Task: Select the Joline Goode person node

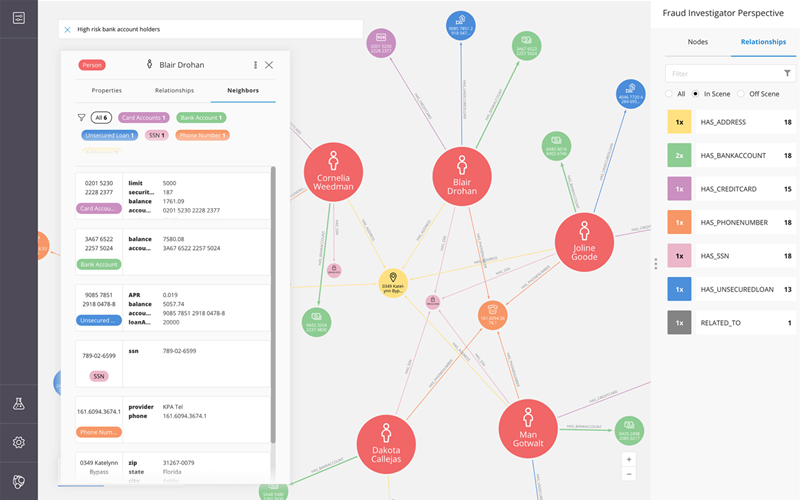Action: click(x=584, y=242)
